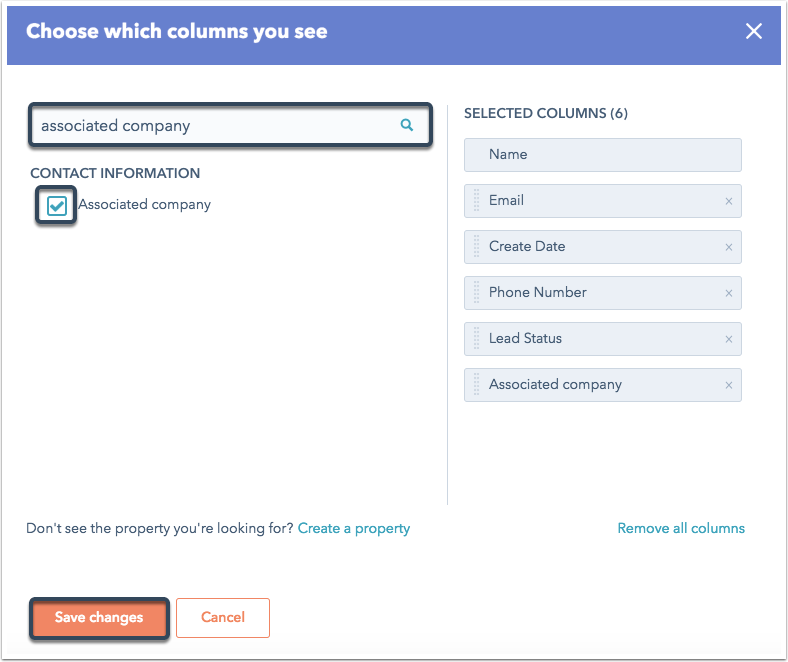Save changes to columns
Image resolution: width=788 pixels, height=662 pixels.
(99, 618)
